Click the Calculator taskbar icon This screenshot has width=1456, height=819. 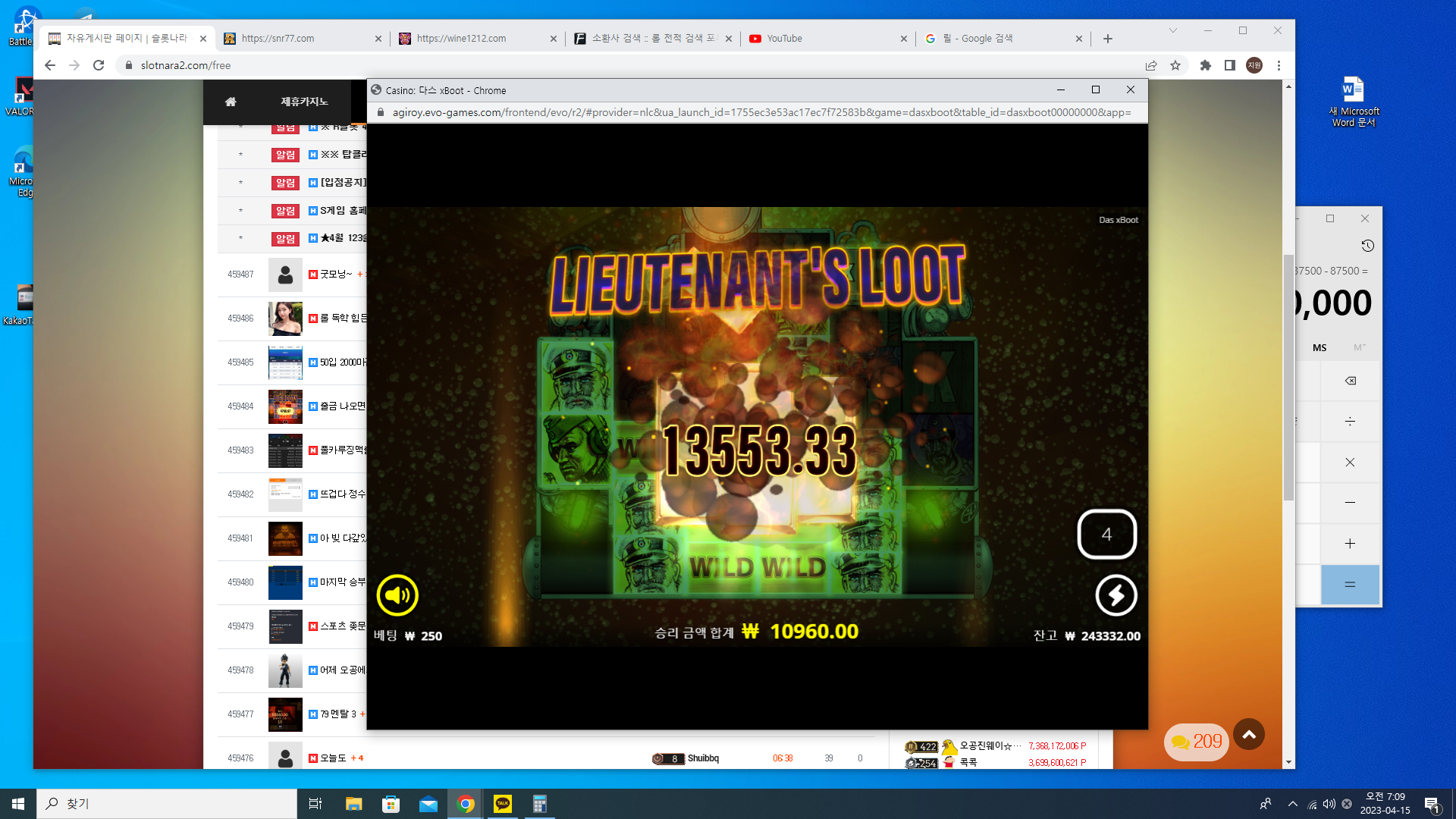[x=540, y=804]
